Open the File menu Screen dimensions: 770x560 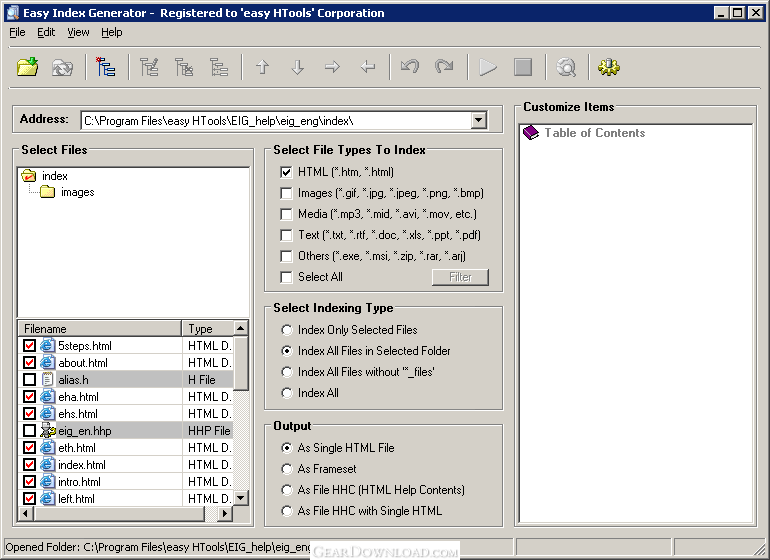click(17, 32)
